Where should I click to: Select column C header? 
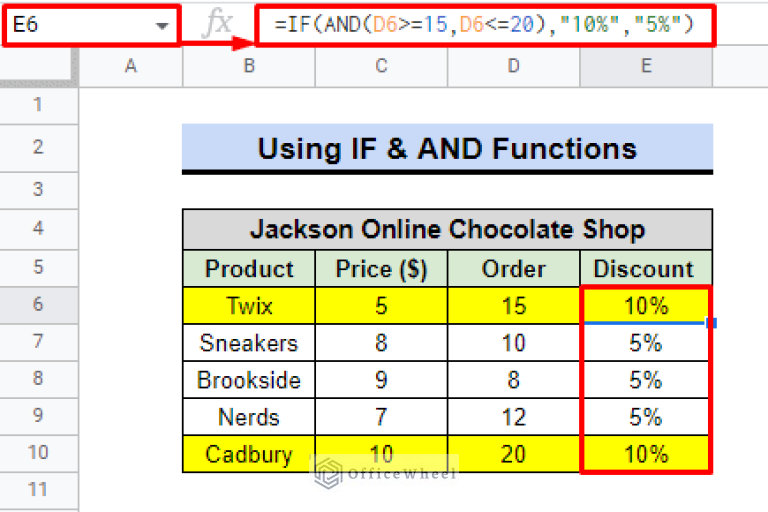pyautogui.click(x=381, y=66)
